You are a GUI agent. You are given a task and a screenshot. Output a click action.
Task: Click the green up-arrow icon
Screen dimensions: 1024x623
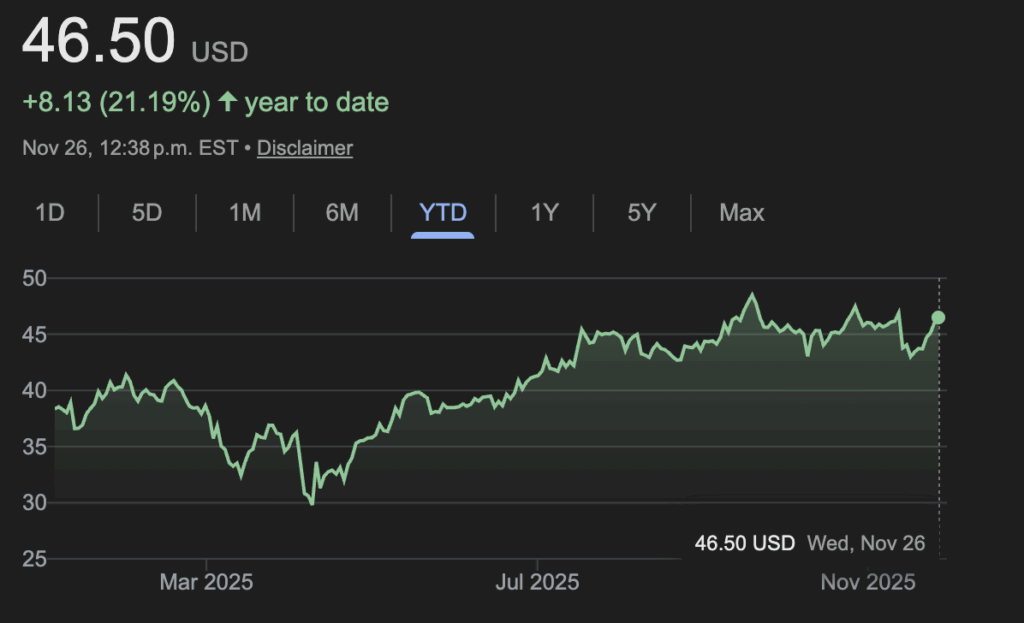227,102
